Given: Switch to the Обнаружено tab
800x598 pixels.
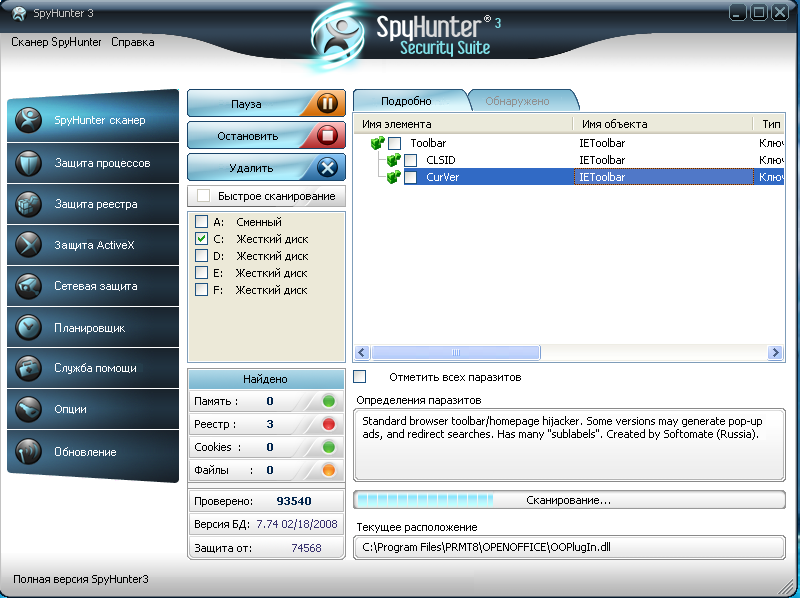Looking at the screenshot, I should [517, 101].
